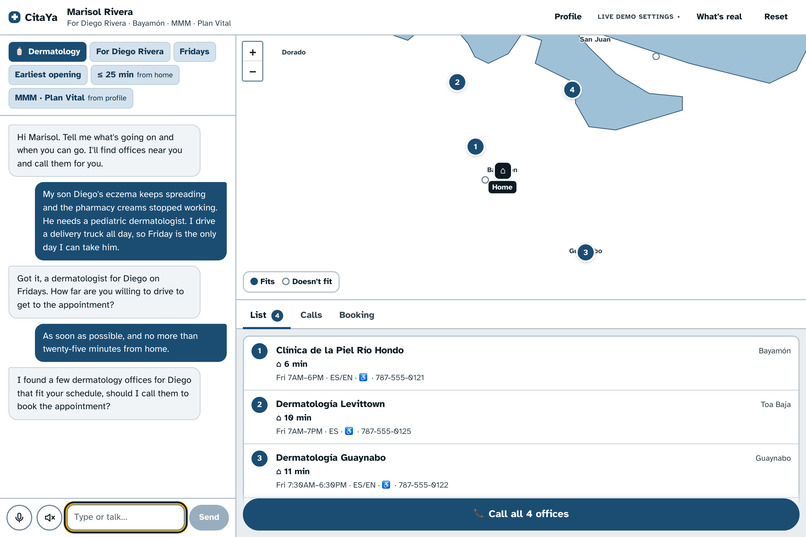The width and height of the screenshot is (806, 537).
Task: Click phone number 787-555-0122
Action: (x=423, y=485)
